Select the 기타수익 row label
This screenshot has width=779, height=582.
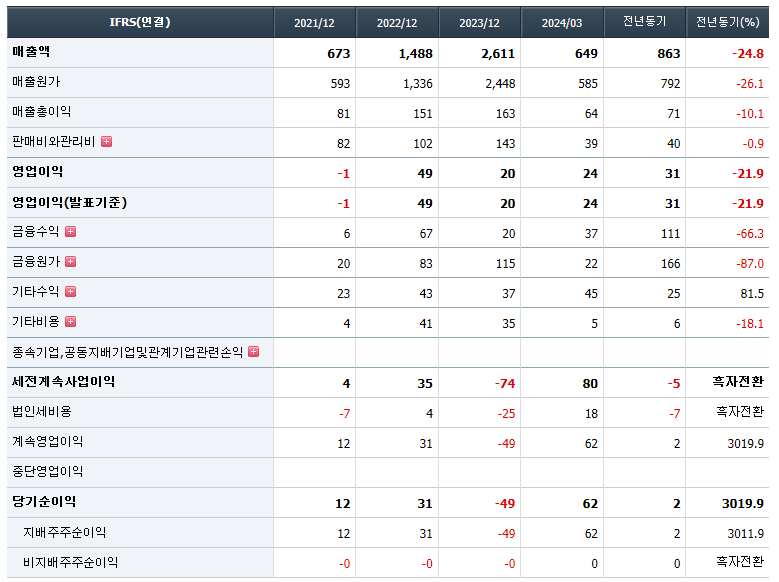[x=36, y=292]
